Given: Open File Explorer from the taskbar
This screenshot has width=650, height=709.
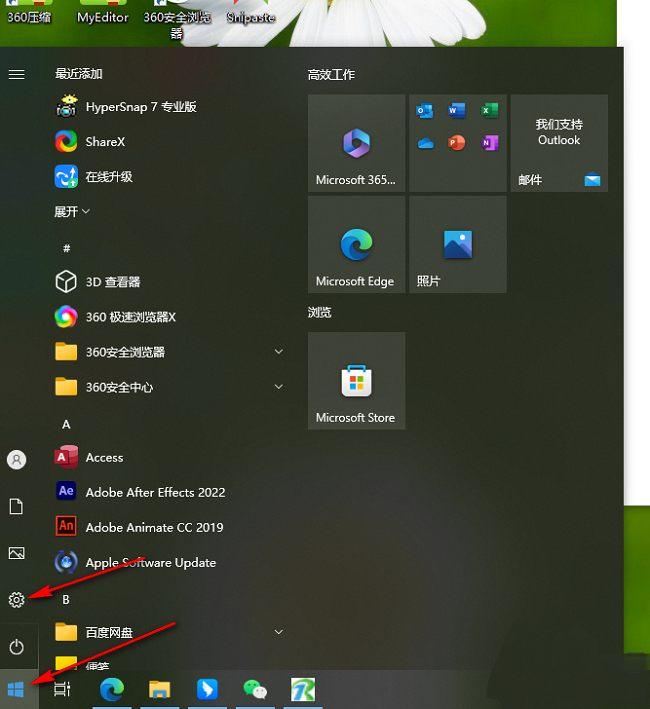Looking at the screenshot, I should (160, 690).
